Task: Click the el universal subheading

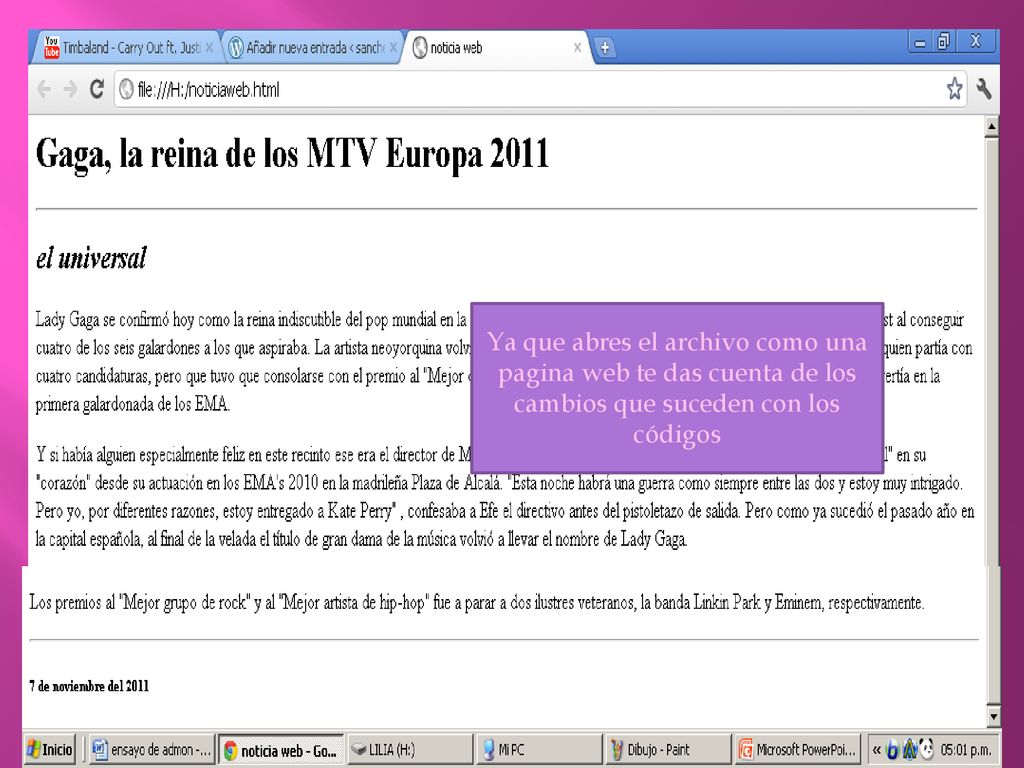Action: point(91,257)
